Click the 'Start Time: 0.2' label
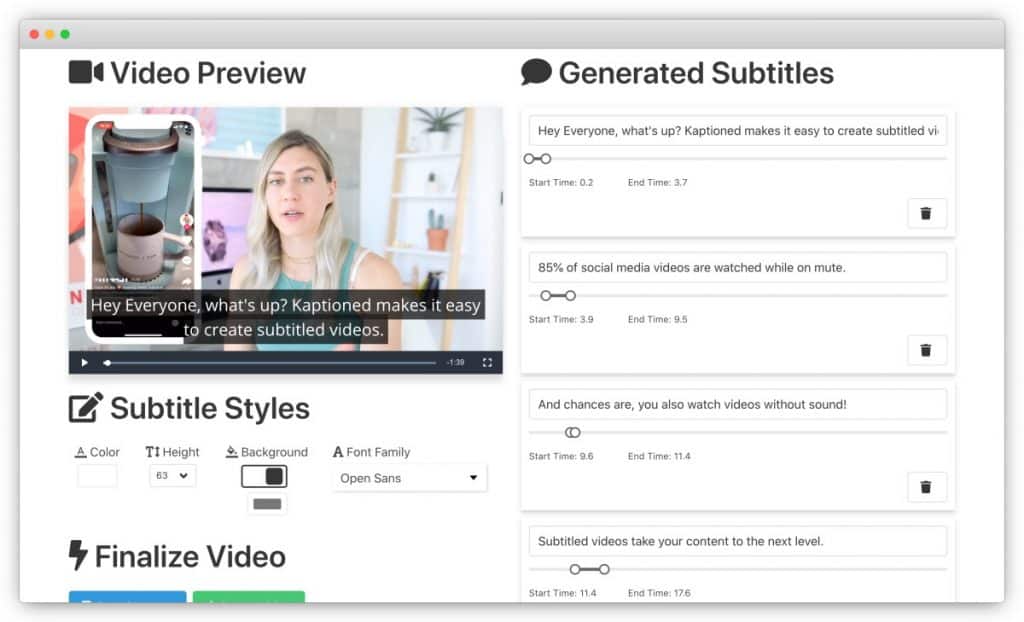 pyautogui.click(x=561, y=182)
